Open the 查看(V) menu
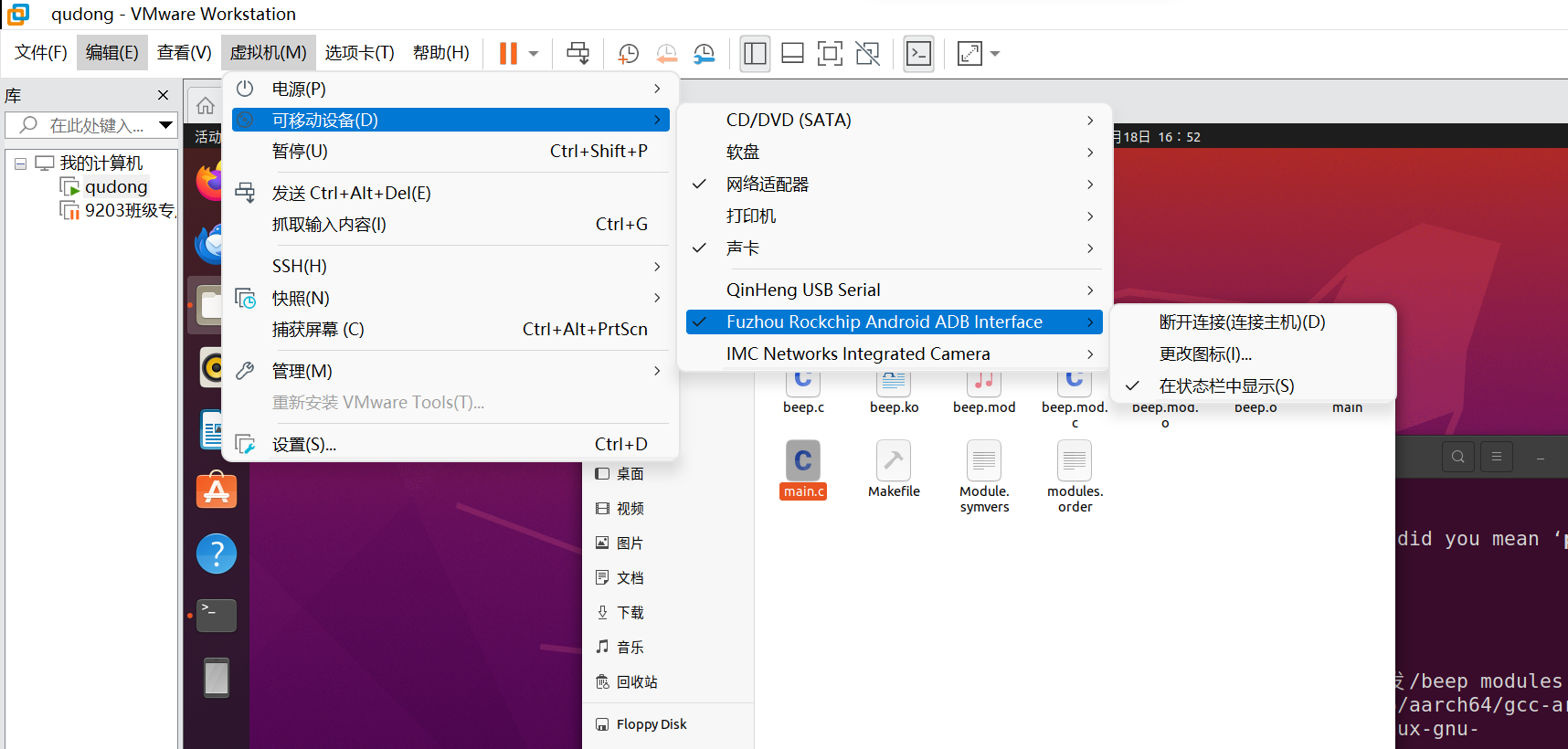 (x=185, y=53)
